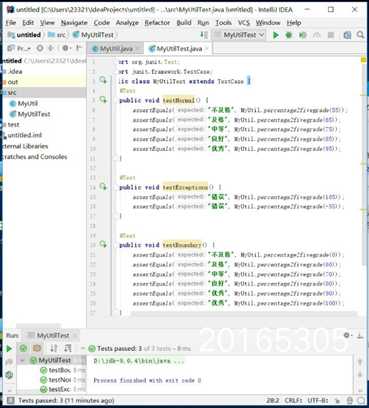Click run gutter icon beside testException method

(103, 187)
